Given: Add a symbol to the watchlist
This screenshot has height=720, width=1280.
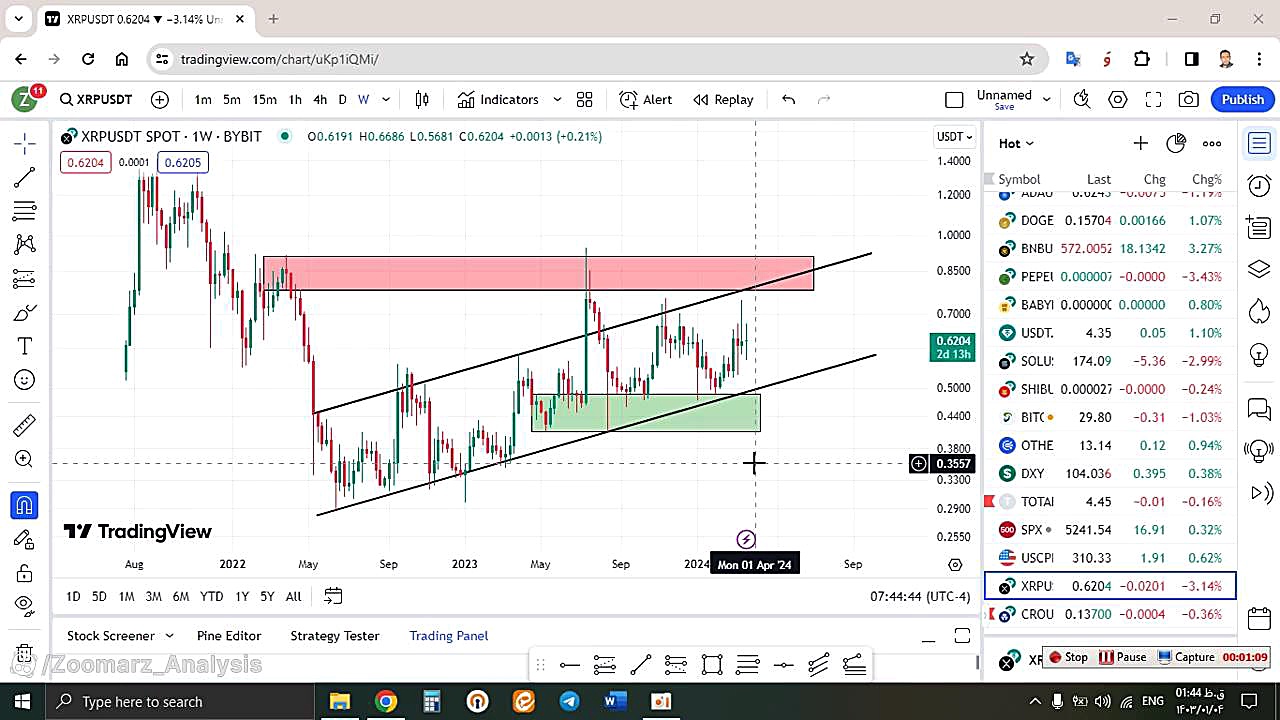Looking at the screenshot, I should click(x=1140, y=143).
